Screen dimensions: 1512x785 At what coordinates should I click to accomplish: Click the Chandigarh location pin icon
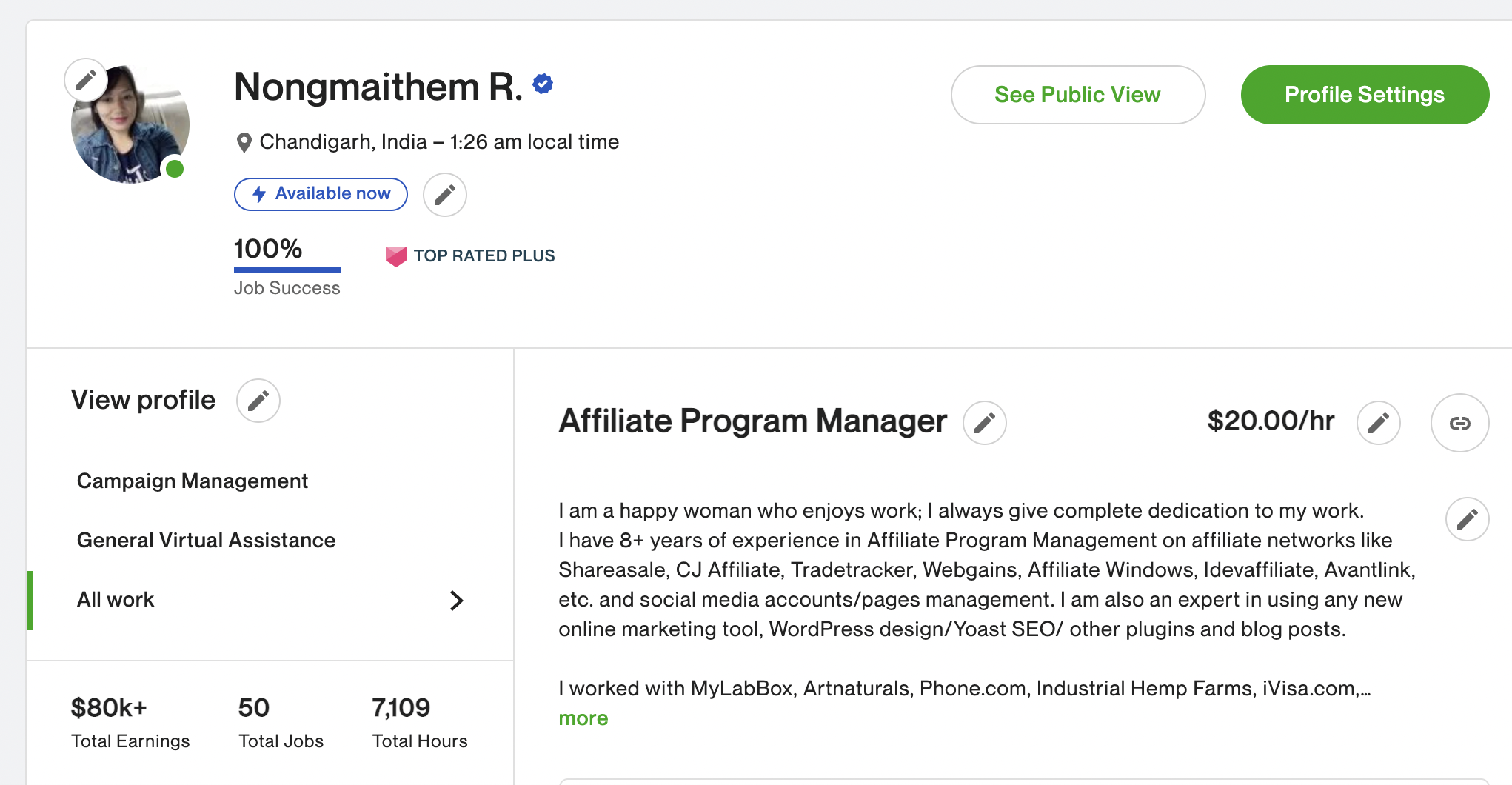click(244, 142)
